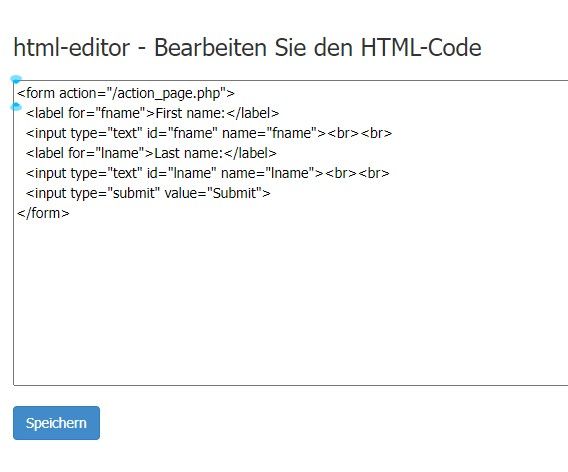568x472 pixels.
Task: Click the submit input code line
Action: 148,193
